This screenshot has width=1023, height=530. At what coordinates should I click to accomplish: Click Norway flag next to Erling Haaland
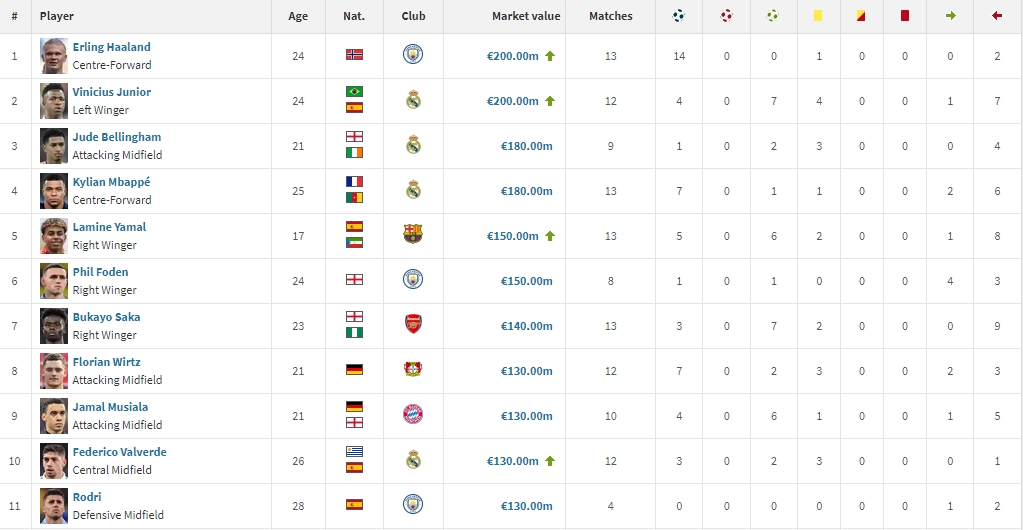click(353, 55)
